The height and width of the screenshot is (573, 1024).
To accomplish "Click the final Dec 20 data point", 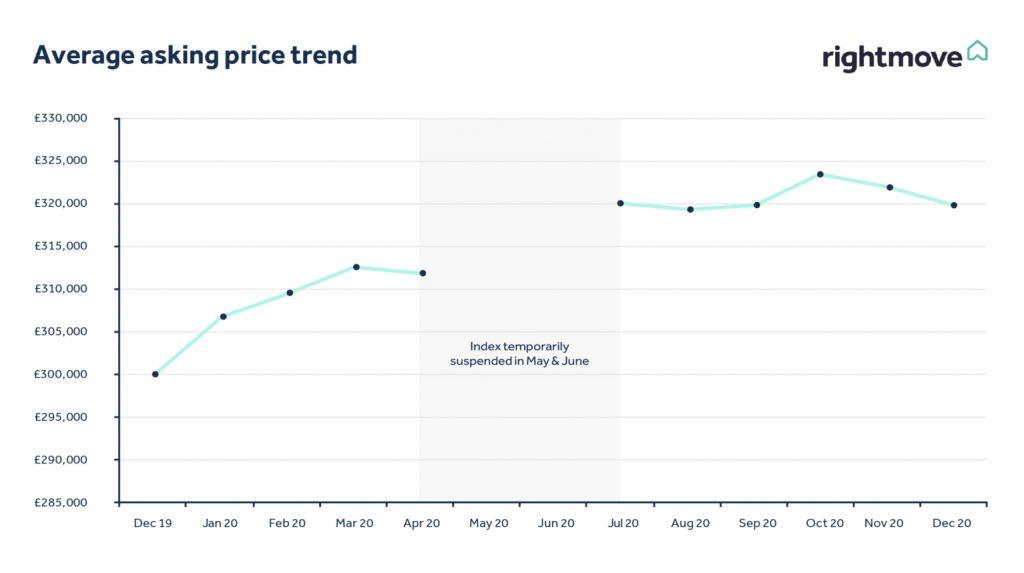I will point(954,205).
